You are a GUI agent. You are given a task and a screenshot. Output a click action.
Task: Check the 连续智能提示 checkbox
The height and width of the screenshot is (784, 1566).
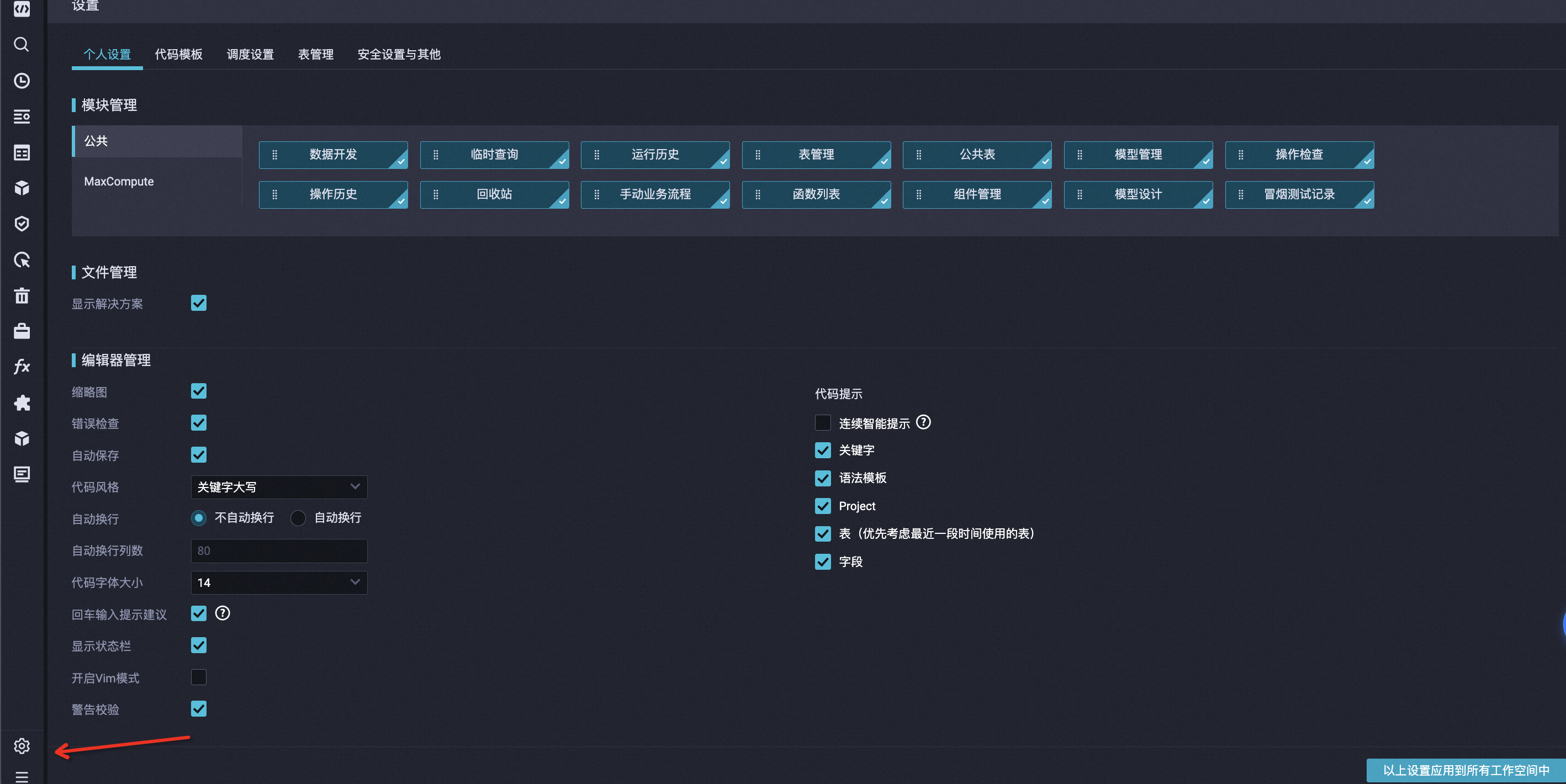823,422
